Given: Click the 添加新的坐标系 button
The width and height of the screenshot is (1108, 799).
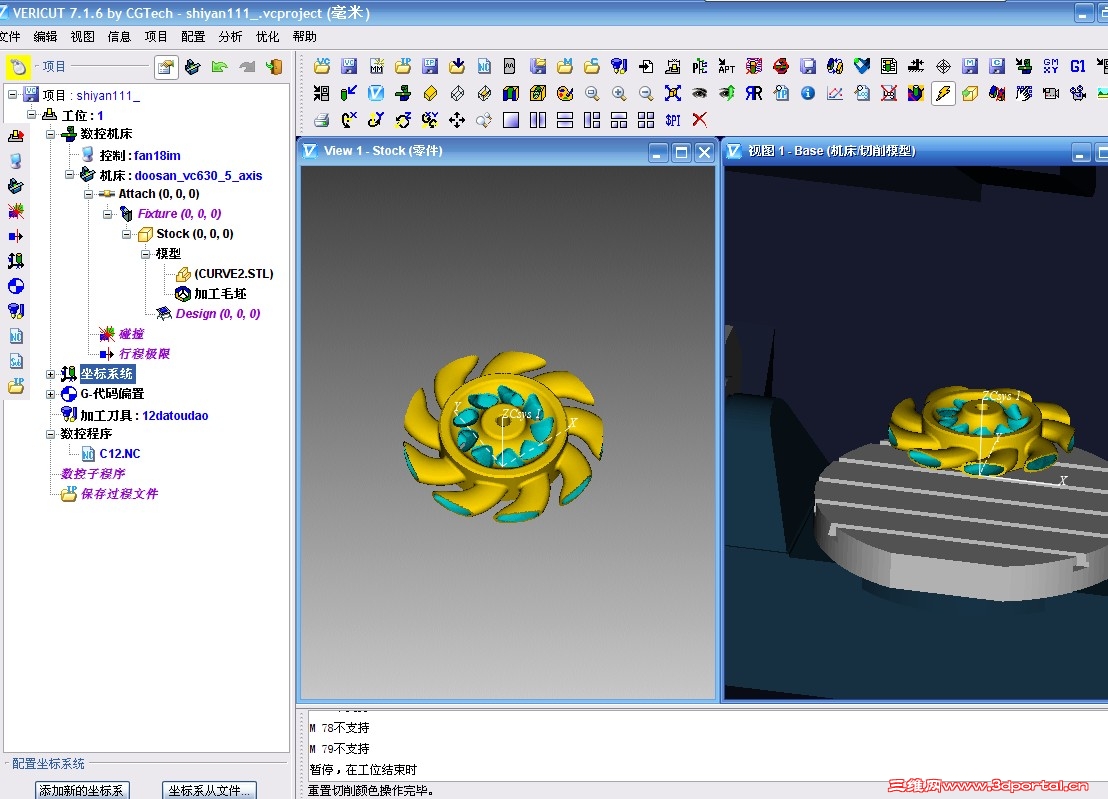Looking at the screenshot, I should 82,791.
